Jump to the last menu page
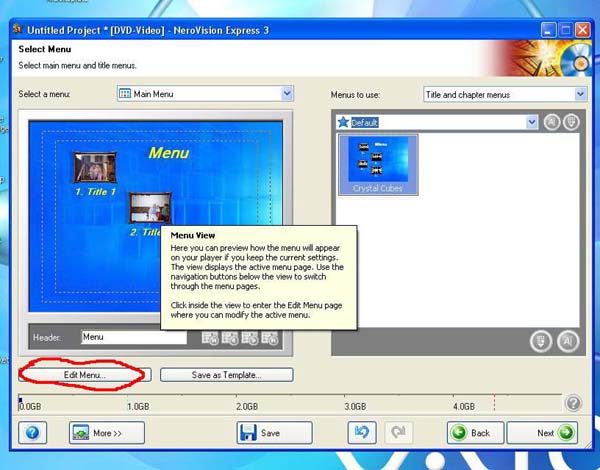Viewport: 600px width, 470px height. [270, 338]
